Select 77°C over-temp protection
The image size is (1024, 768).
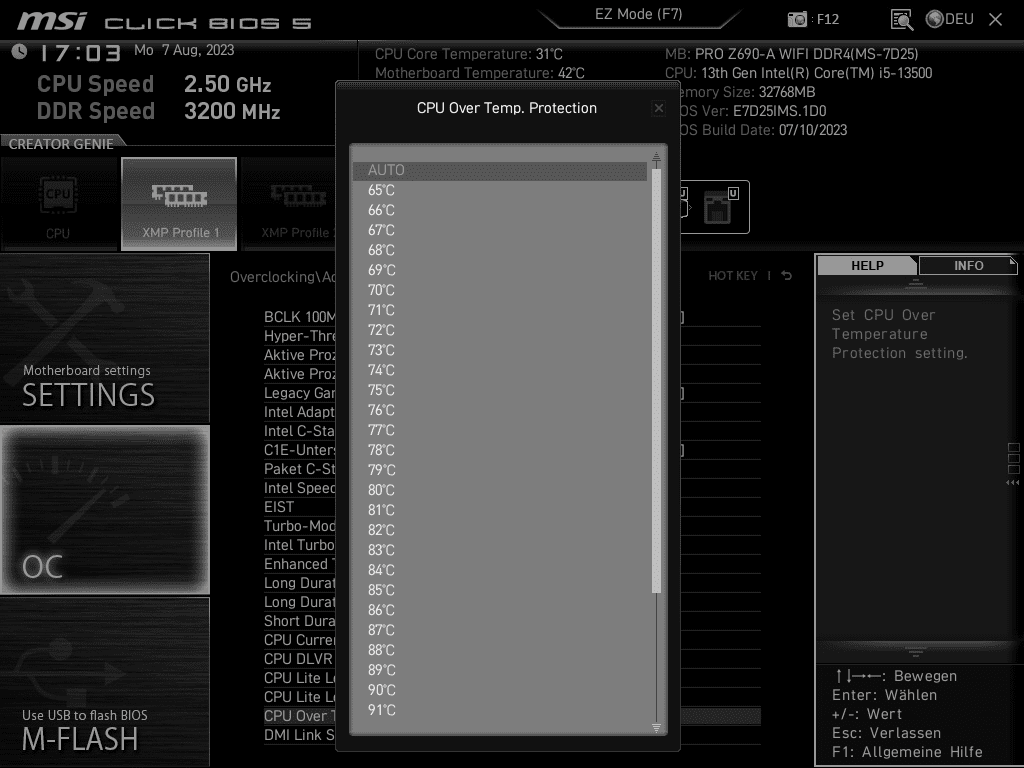pyautogui.click(x=500, y=430)
